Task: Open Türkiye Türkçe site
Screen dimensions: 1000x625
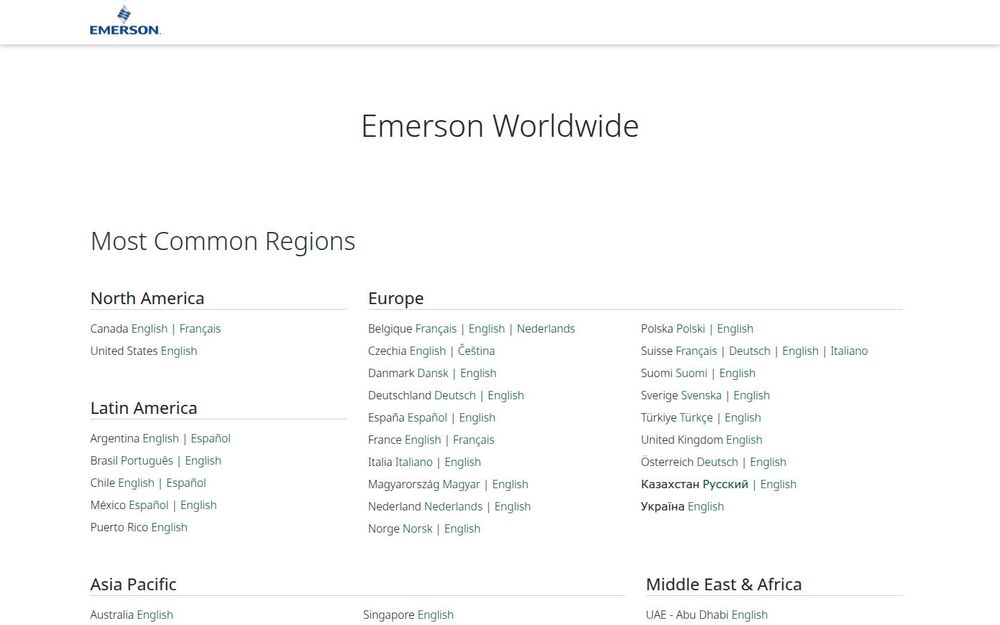Action: point(696,418)
